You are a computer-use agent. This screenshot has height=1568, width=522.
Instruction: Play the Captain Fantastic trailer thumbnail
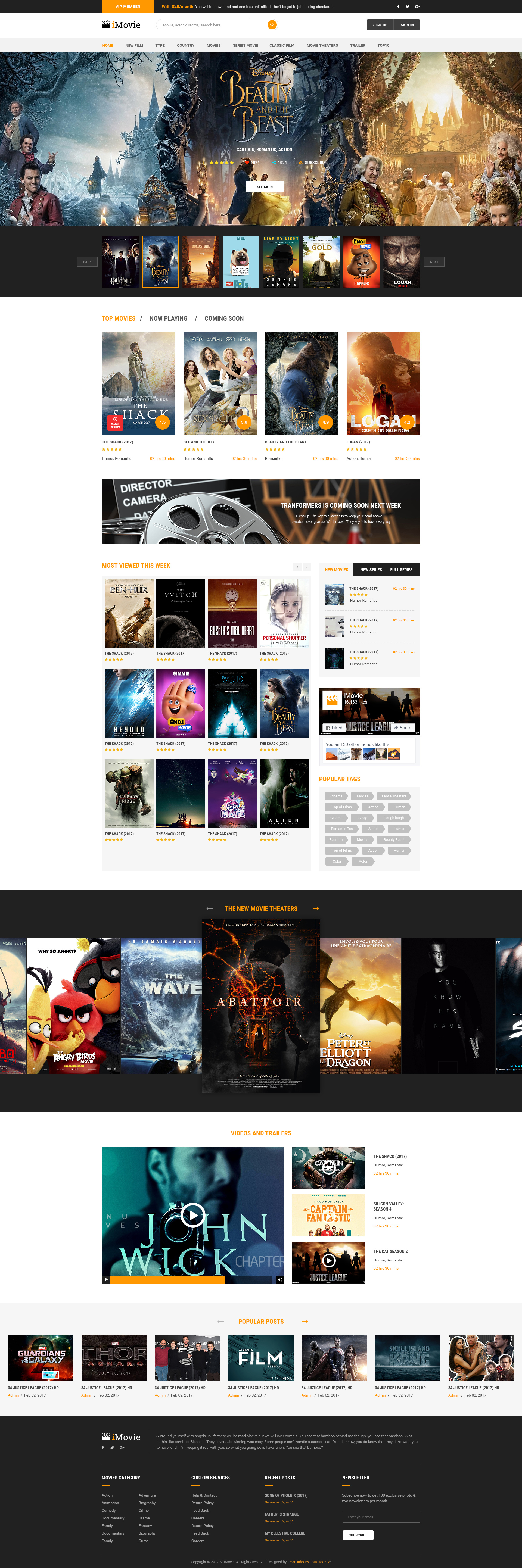pyautogui.click(x=328, y=1215)
